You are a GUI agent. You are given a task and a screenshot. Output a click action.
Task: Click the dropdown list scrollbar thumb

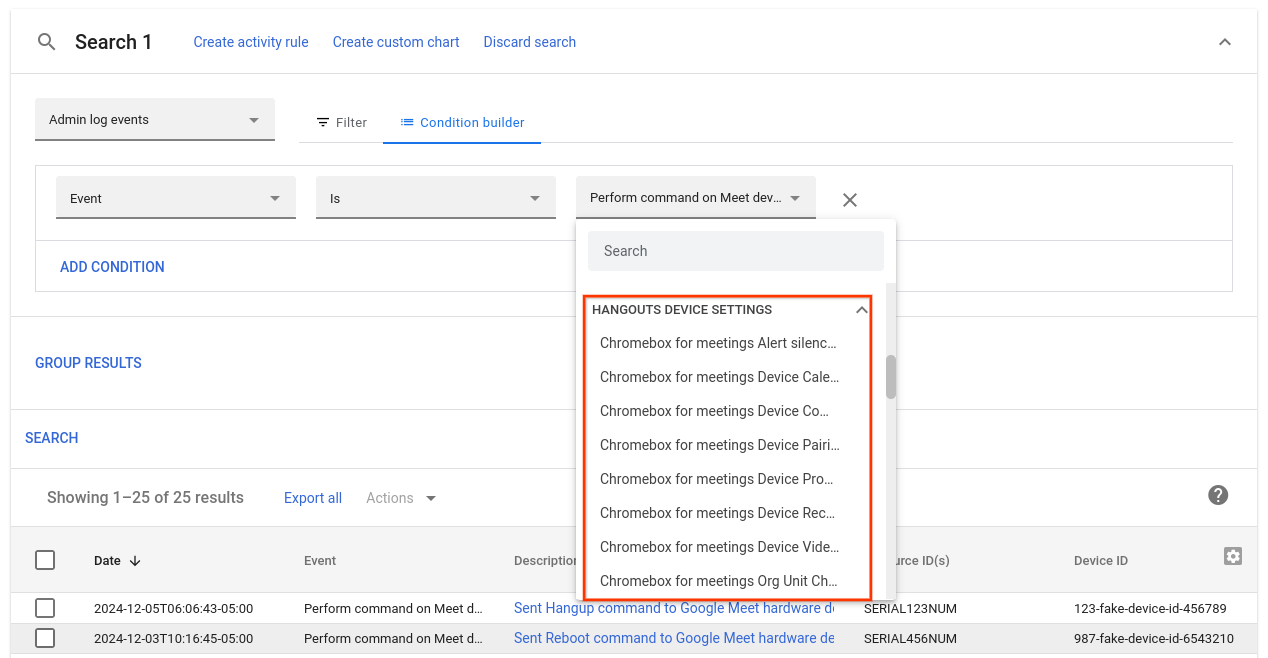tap(891, 377)
